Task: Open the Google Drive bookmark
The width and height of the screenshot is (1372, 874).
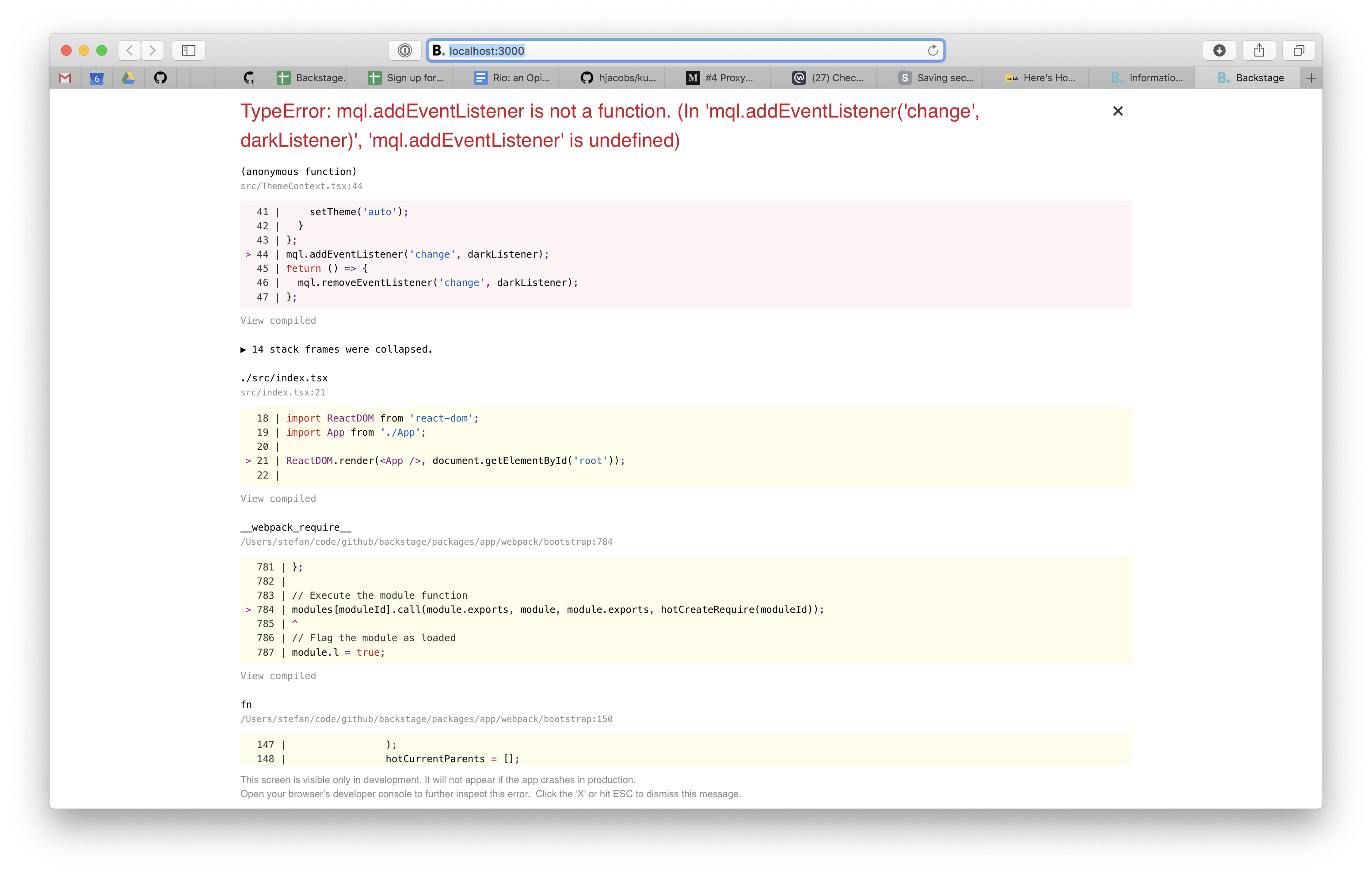Action: (x=128, y=78)
